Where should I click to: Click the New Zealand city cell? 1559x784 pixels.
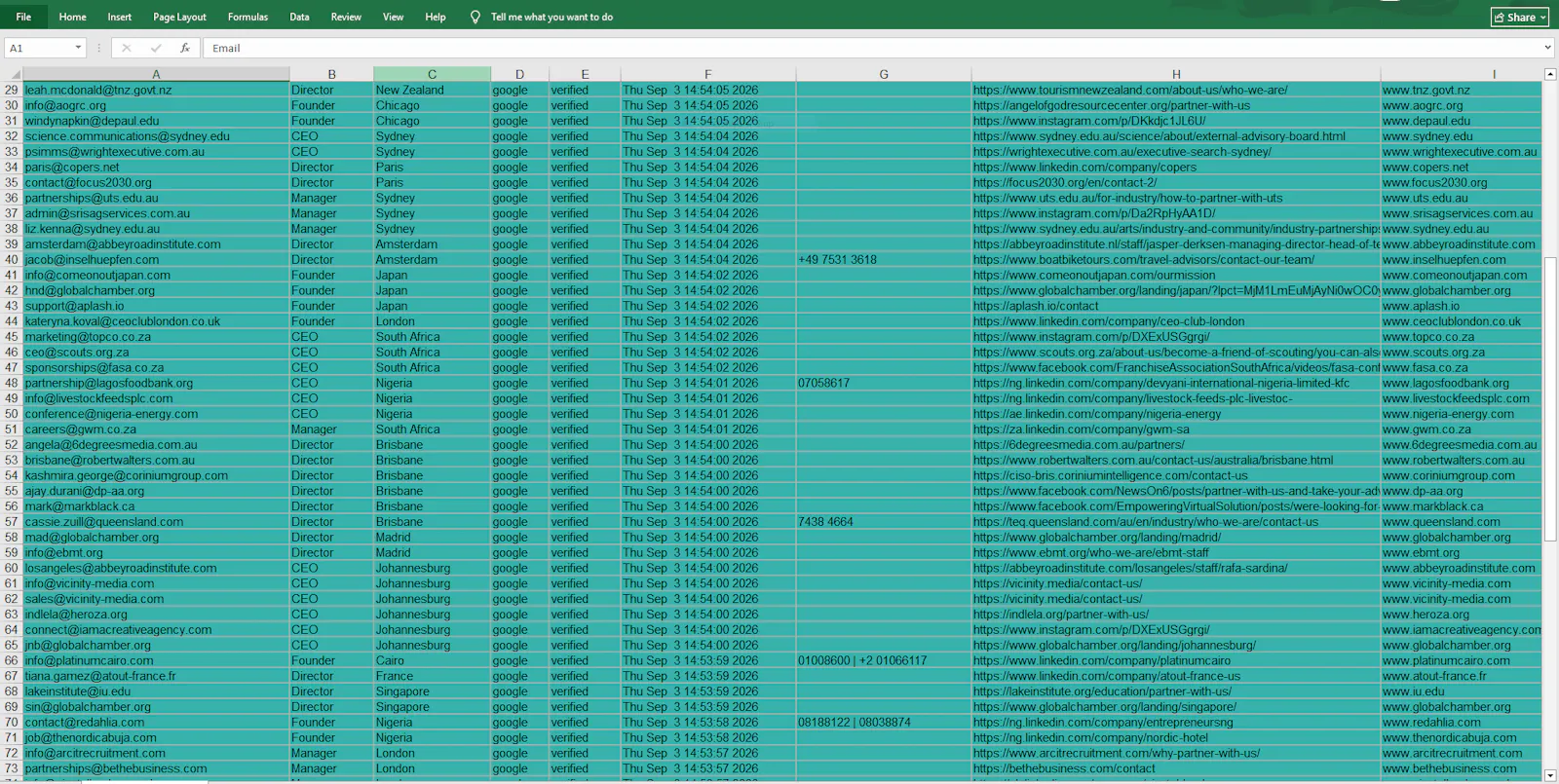[x=432, y=90]
